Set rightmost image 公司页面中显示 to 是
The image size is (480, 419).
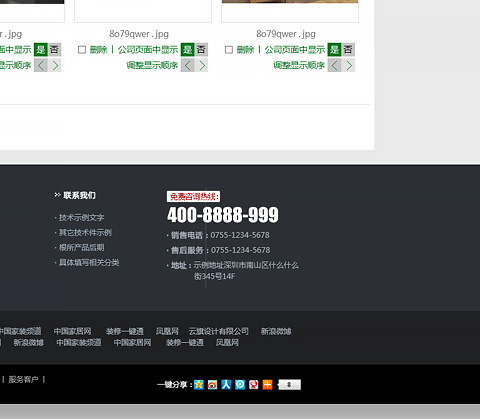(334, 50)
